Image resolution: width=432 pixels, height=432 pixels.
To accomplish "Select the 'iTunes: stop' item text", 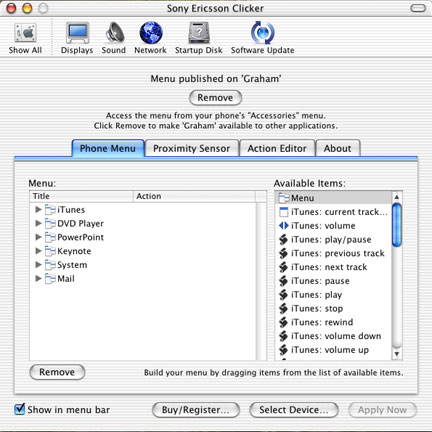I will tap(317, 309).
